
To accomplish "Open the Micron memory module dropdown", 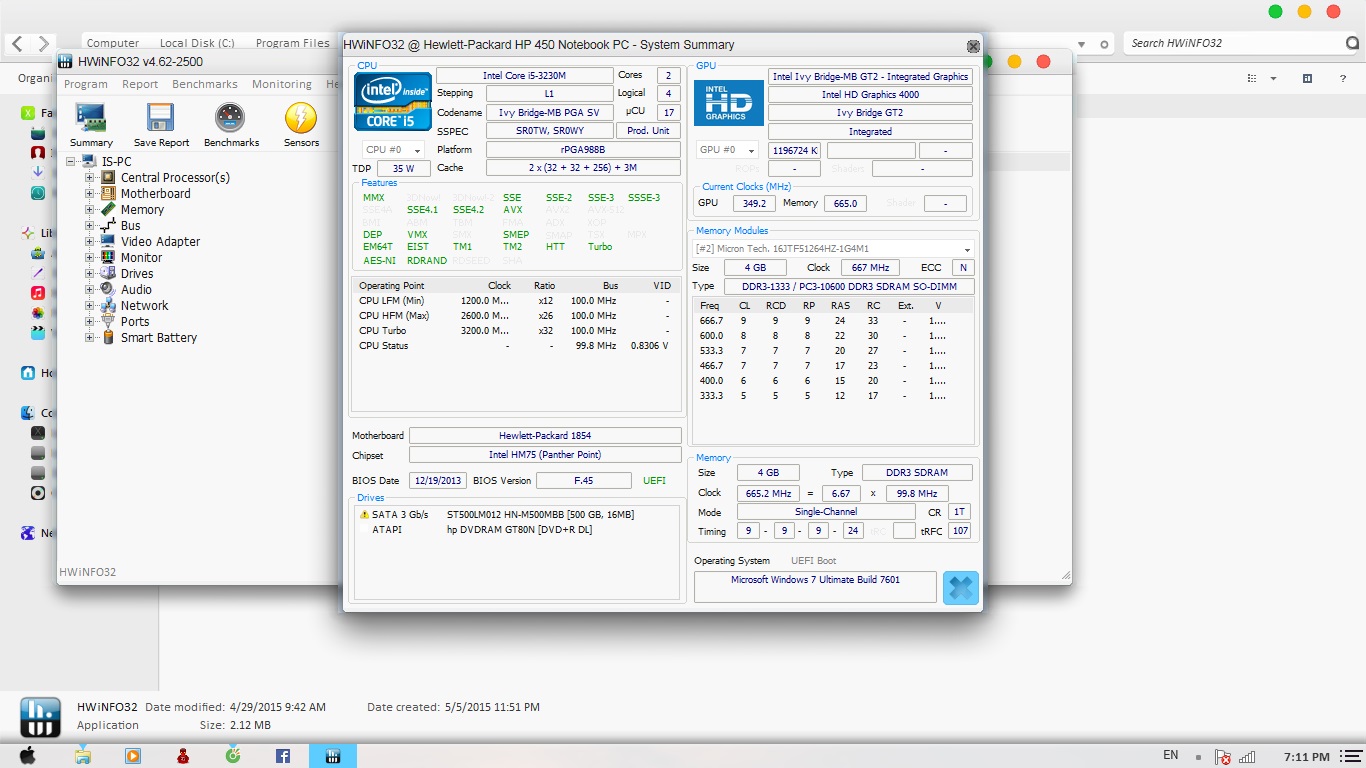I will point(833,249).
